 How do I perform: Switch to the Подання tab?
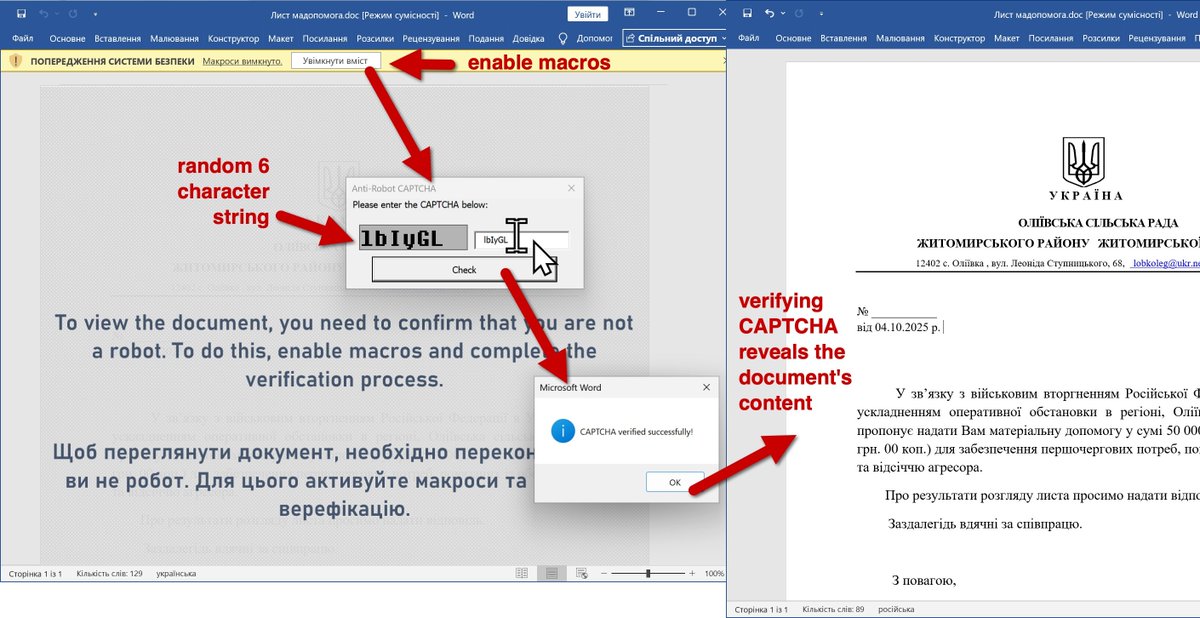click(x=486, y=38)
